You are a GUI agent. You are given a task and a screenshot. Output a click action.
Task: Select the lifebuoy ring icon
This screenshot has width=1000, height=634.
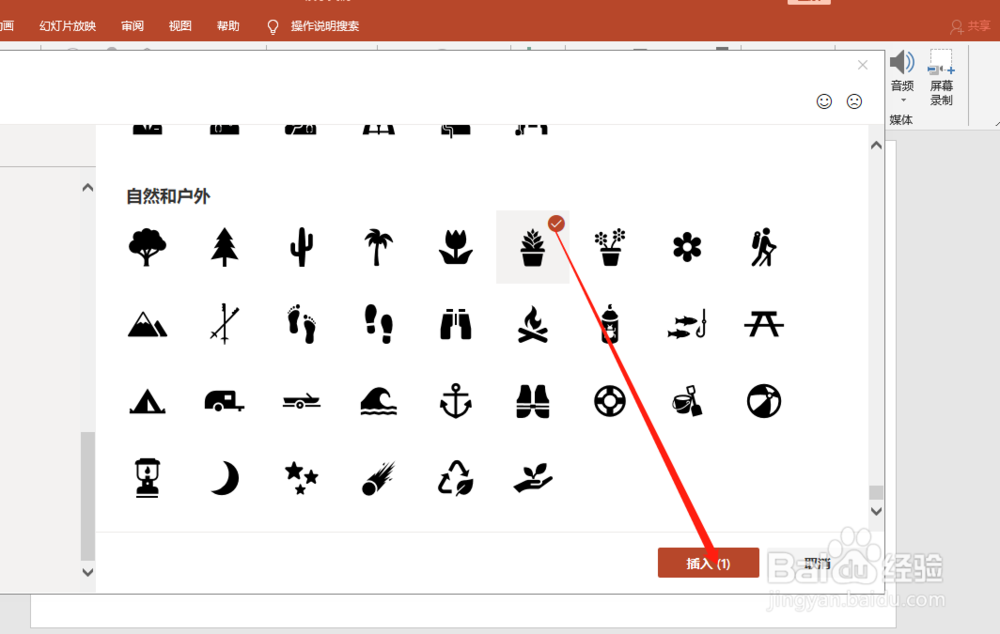click(610, 401)
